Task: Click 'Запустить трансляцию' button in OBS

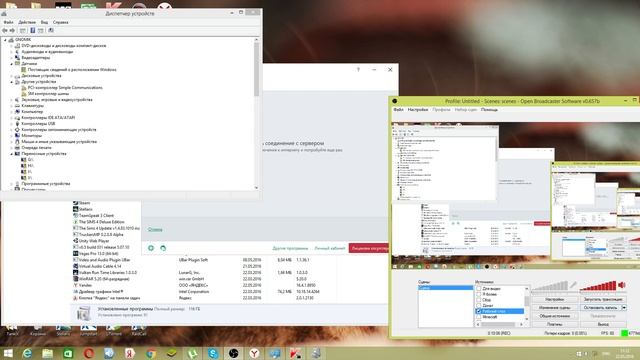Action: click(x=603, y=300)
